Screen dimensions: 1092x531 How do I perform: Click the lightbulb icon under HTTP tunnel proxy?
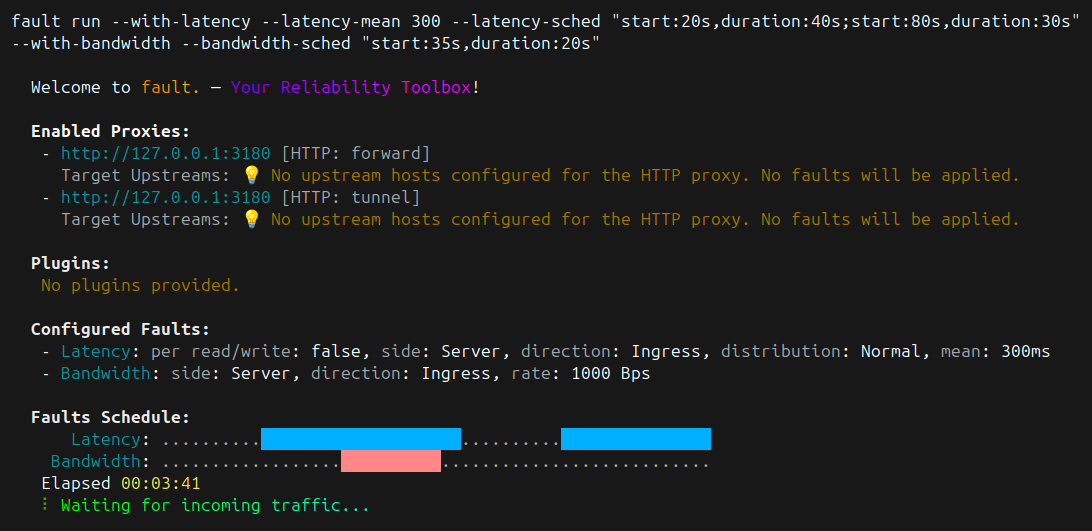[x=251, y=220]
